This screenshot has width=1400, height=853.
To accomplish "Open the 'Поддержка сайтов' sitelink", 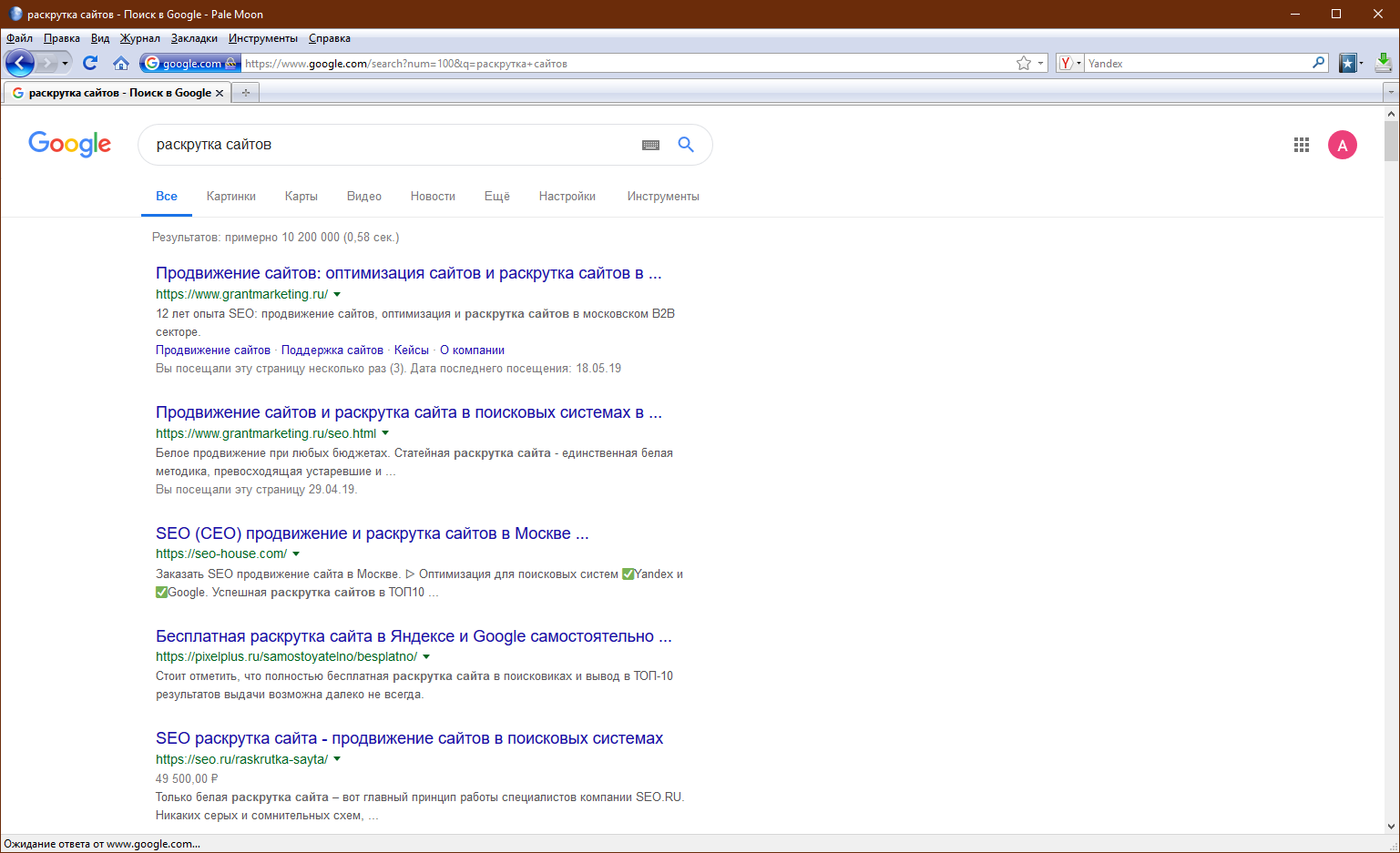I will pos(332,350).
